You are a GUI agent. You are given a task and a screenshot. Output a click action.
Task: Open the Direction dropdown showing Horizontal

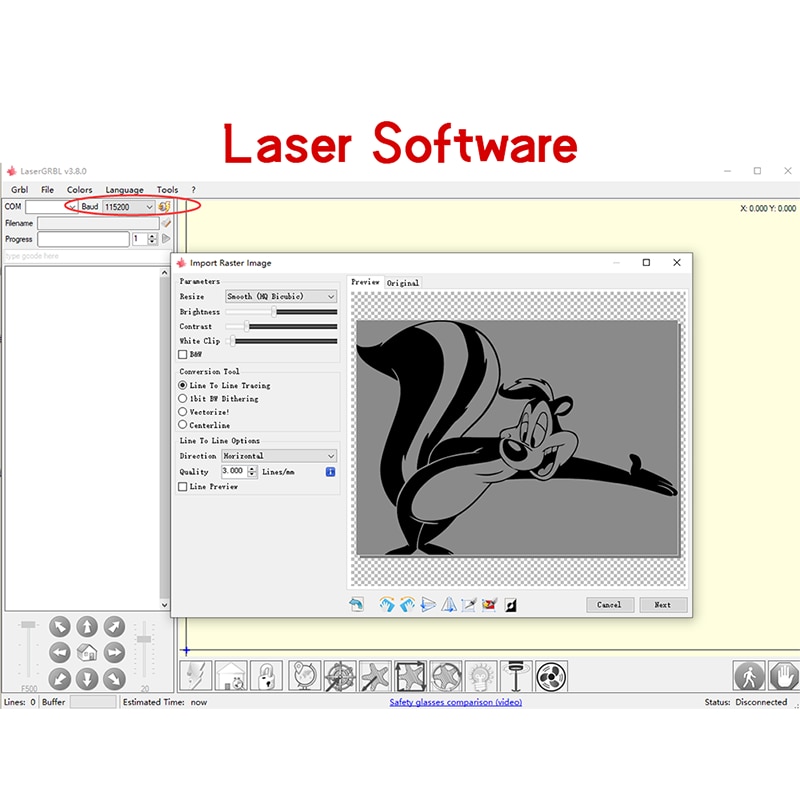[x=280, y=456]
